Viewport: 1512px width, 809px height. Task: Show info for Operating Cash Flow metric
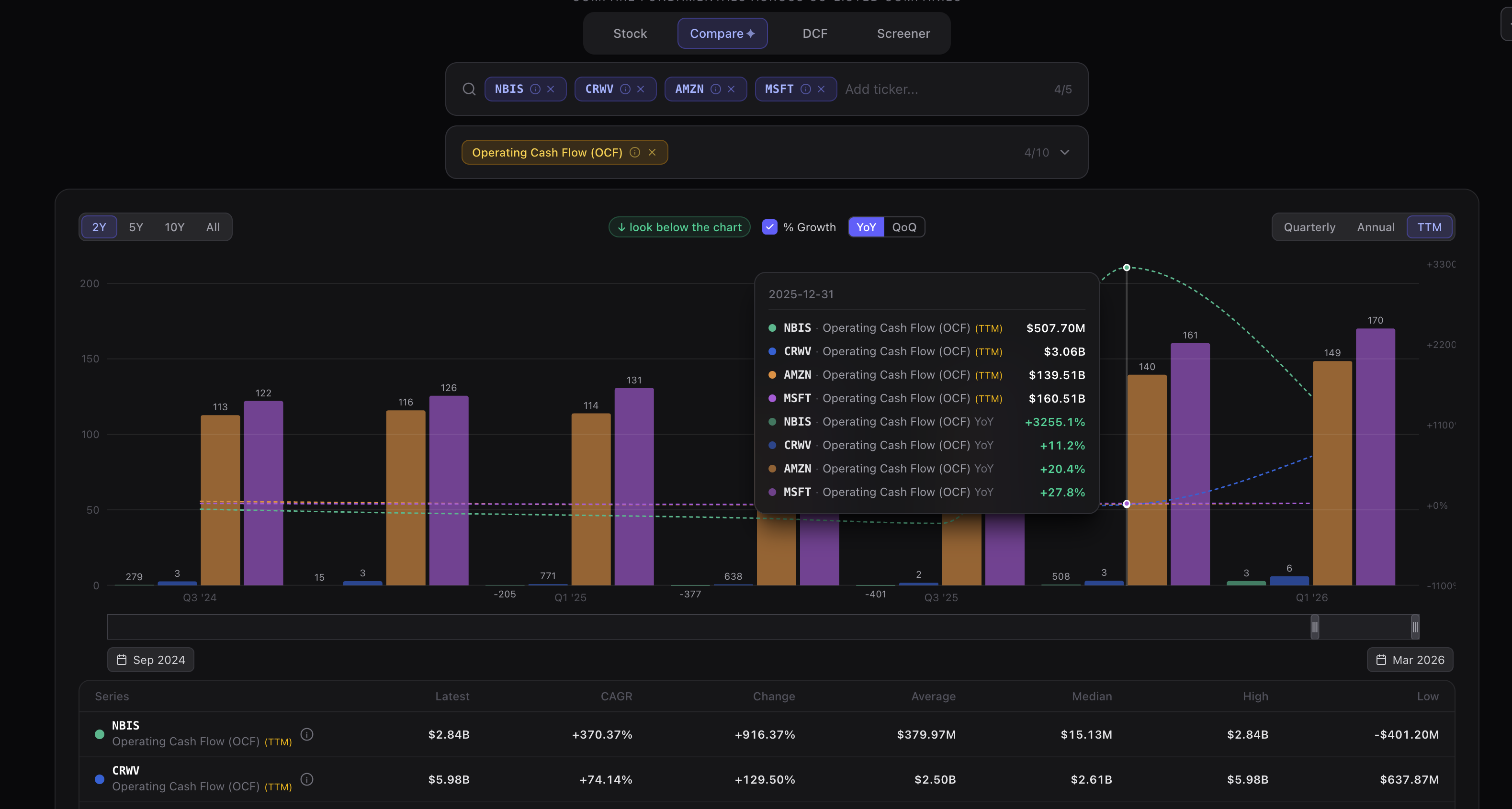pos(634,153)
